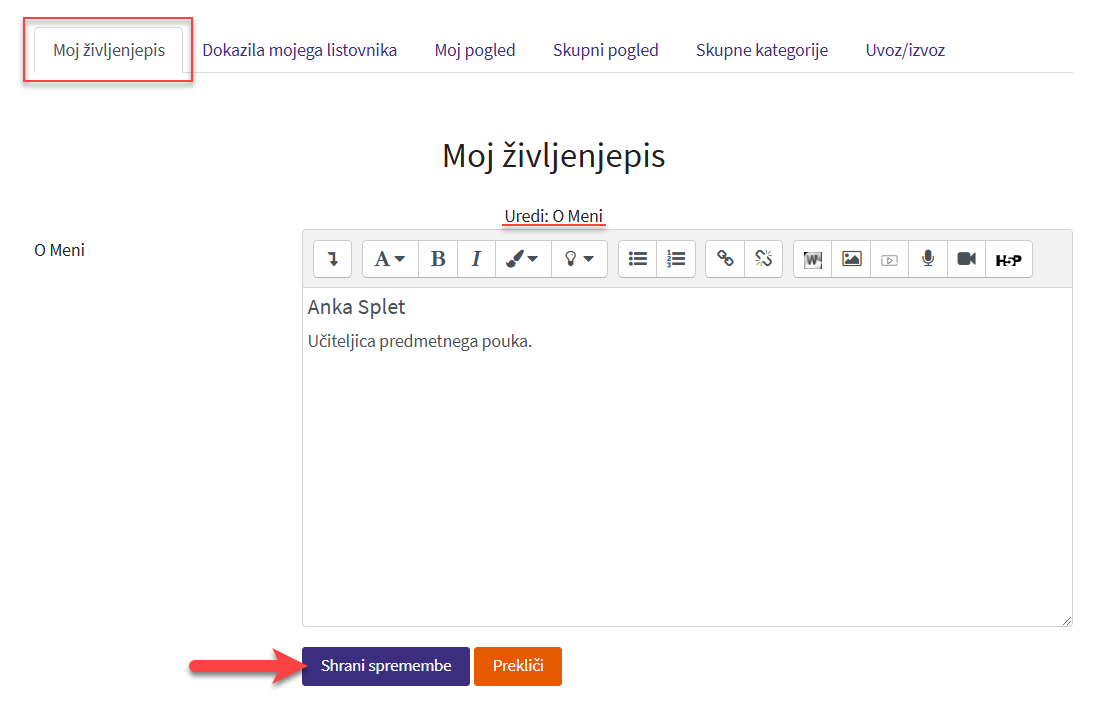Record audio with microphone icon
The height and width of the screenshot is (708, 1093).
(x=928, y=259)
